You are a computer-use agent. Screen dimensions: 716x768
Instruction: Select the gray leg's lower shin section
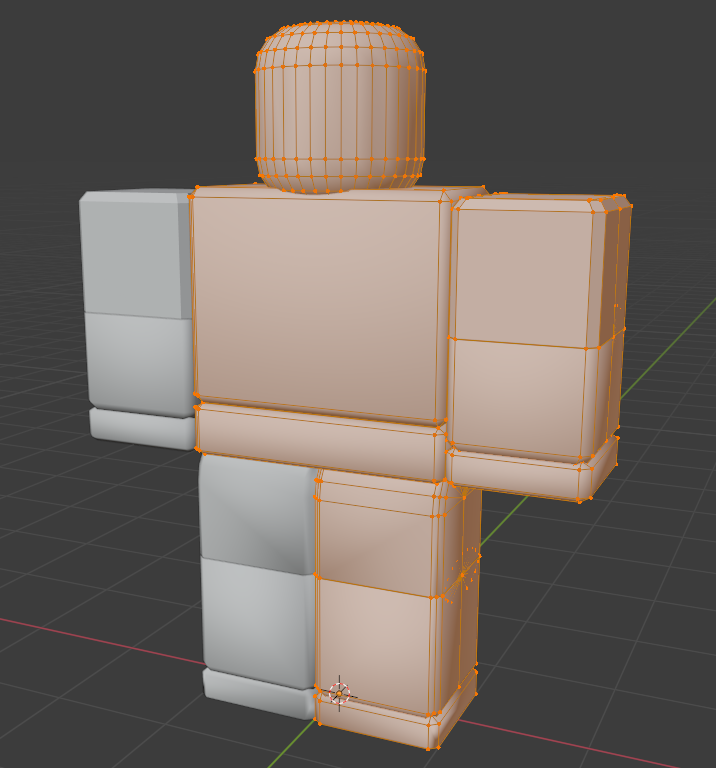[259, 622]
